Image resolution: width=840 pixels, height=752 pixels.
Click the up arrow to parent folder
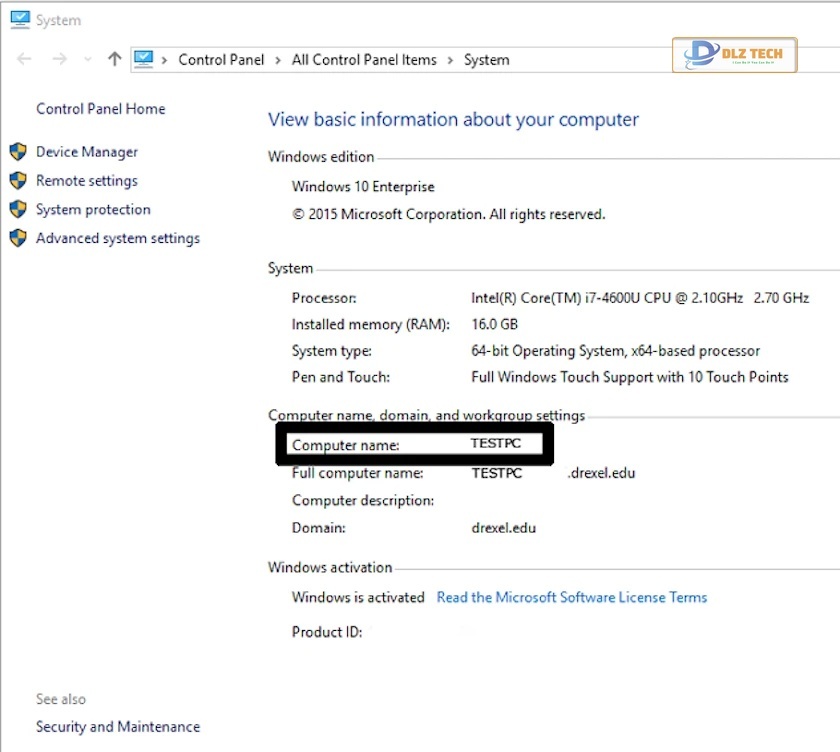pos(114,60)
